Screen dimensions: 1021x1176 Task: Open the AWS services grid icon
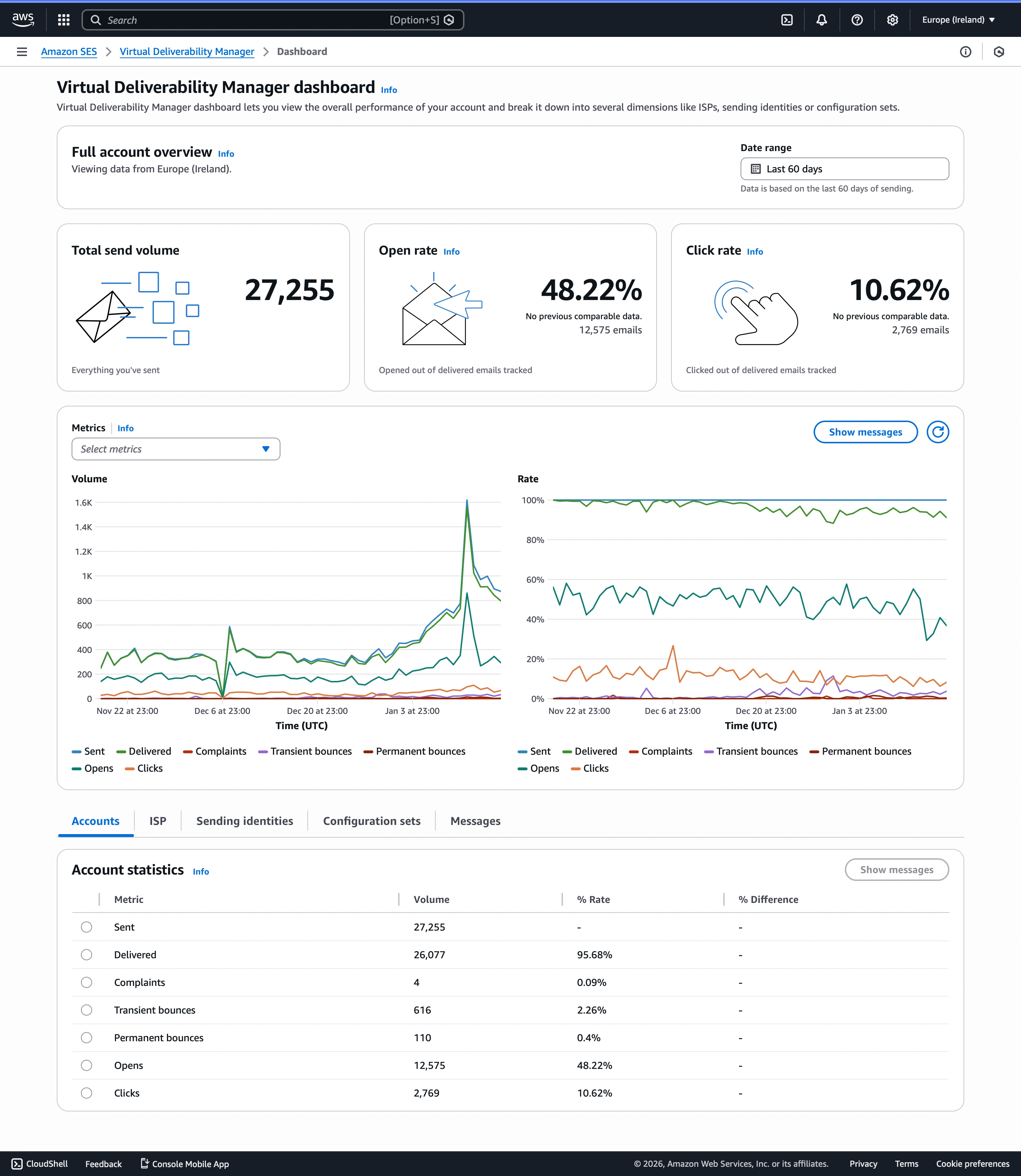(x=63, y=20)
